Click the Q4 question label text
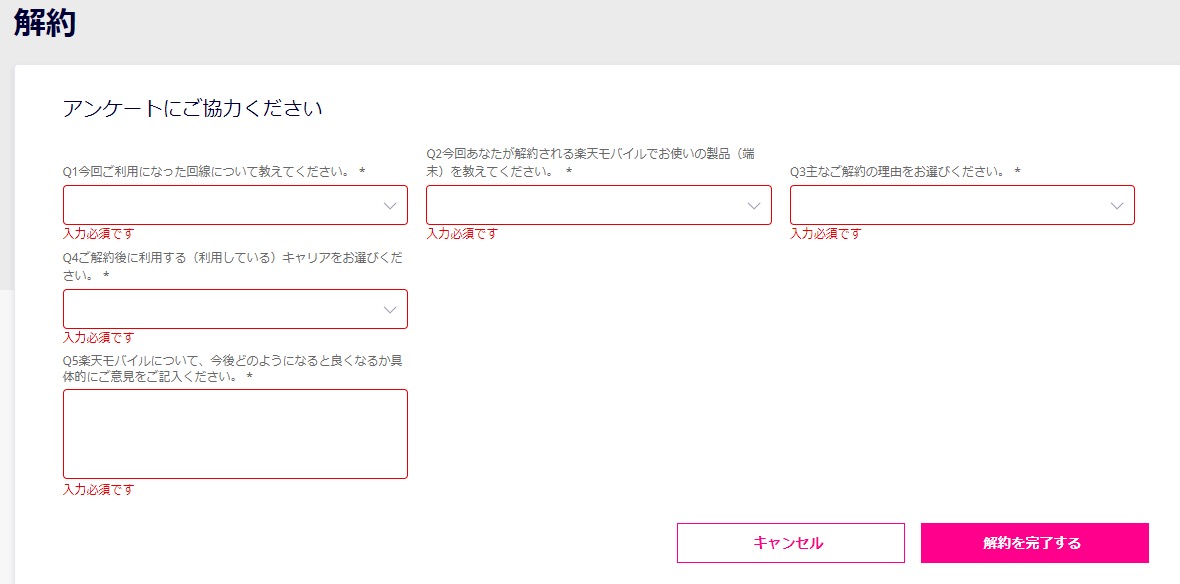 coord(233,266)
